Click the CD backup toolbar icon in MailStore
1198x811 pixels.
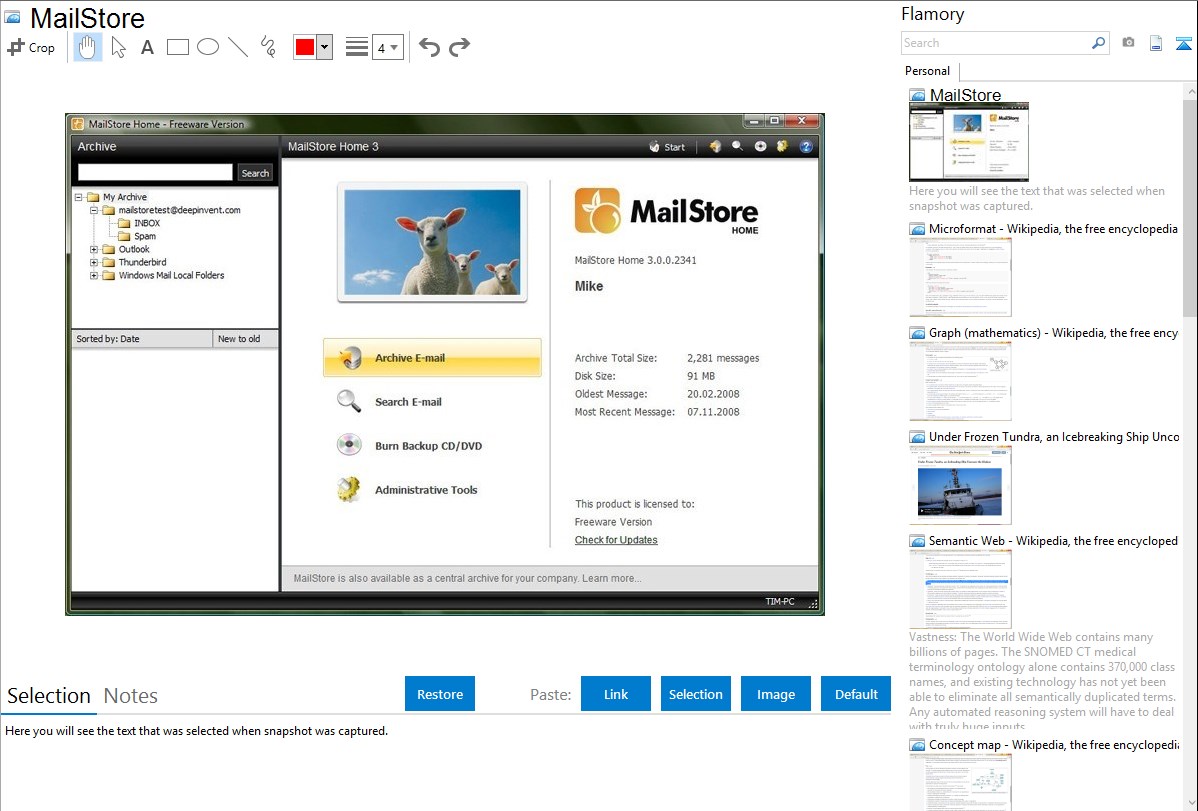pos(760,146)
